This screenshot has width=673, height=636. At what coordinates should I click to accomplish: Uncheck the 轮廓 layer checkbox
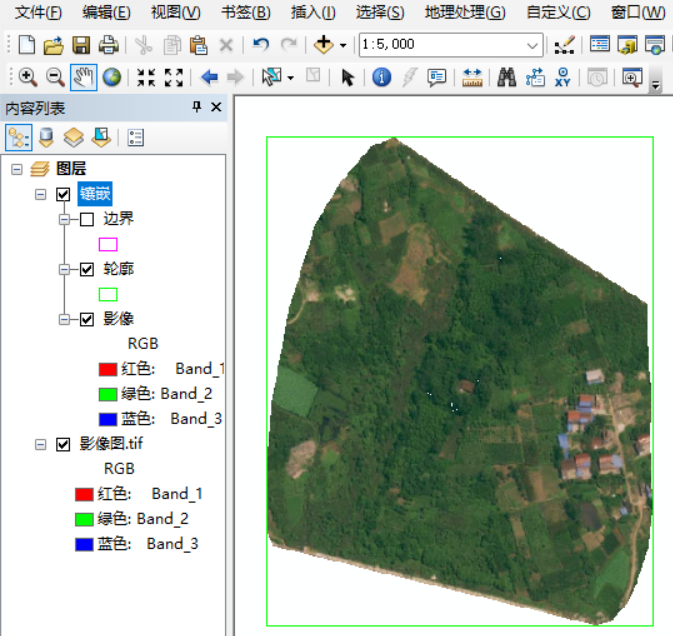click(x=88, y=269)
